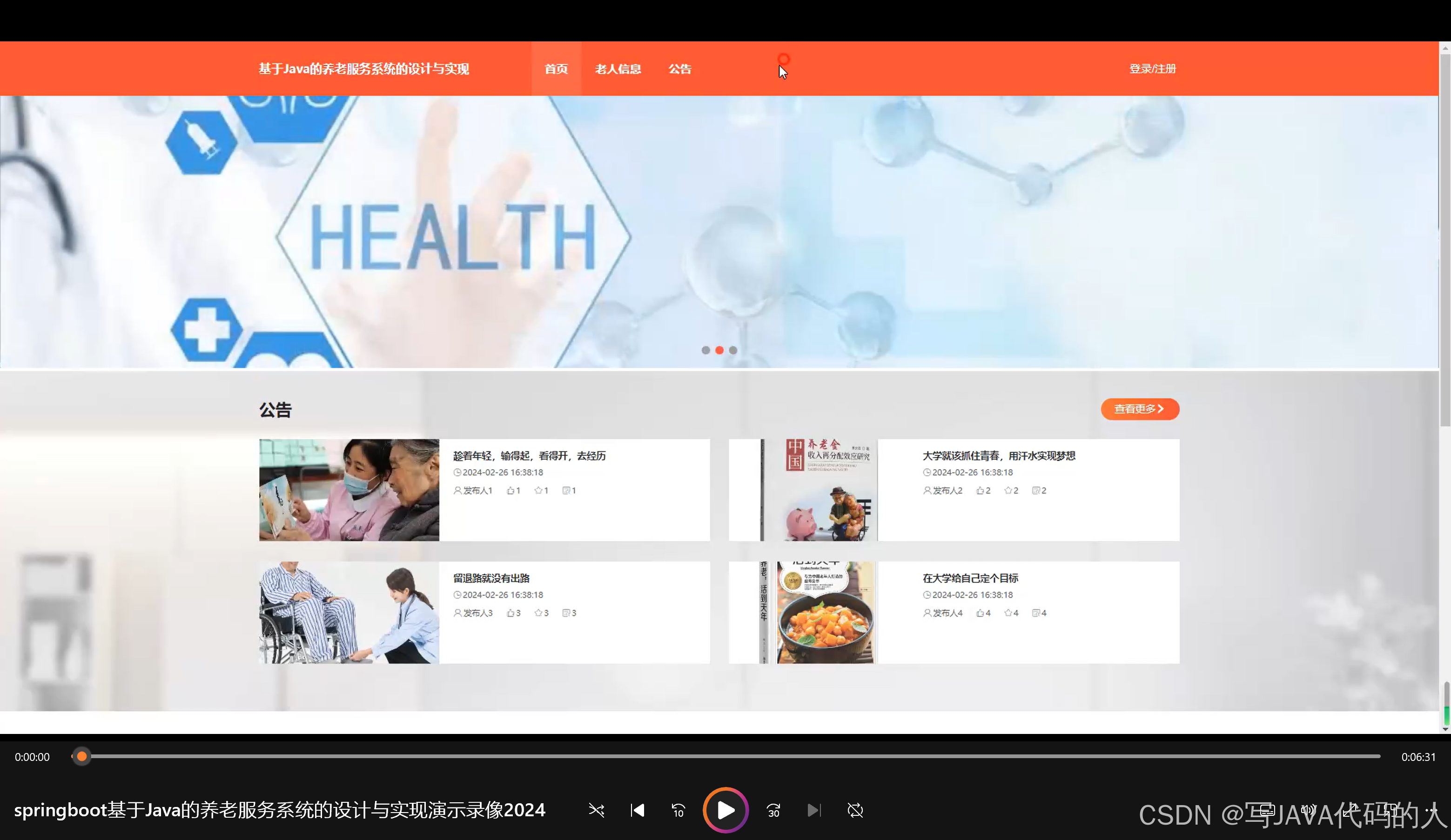Open the volume speaker control
The image size is (1451, 840).
(x=1308, y=810)
